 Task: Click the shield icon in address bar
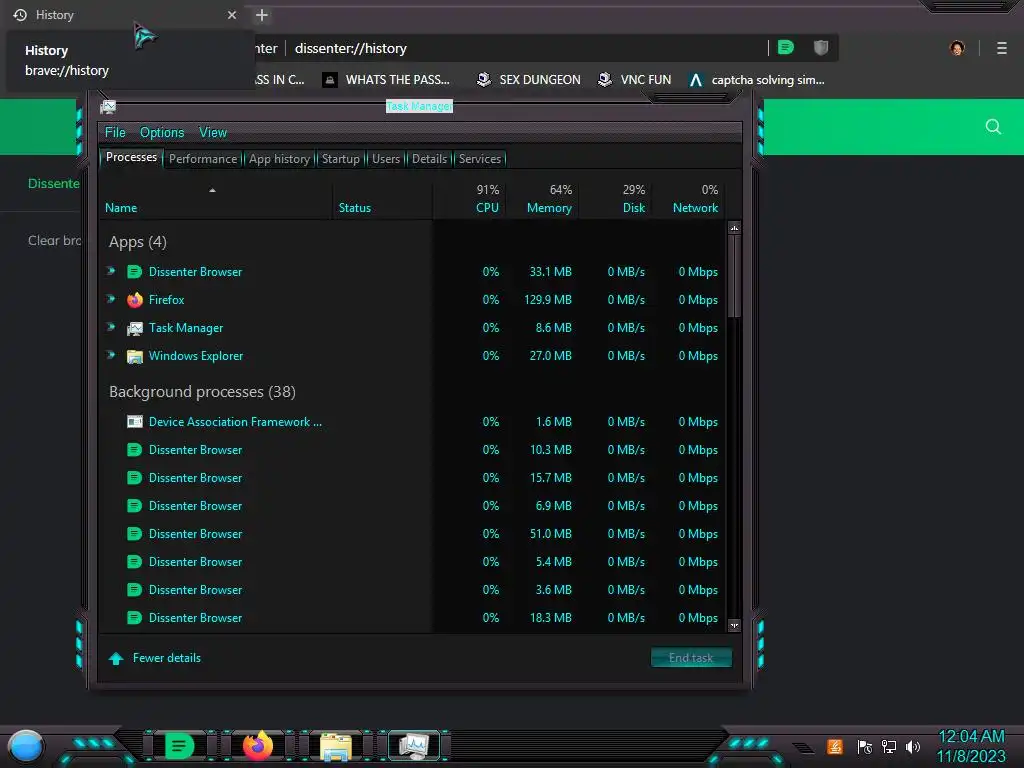pos(821,47)
